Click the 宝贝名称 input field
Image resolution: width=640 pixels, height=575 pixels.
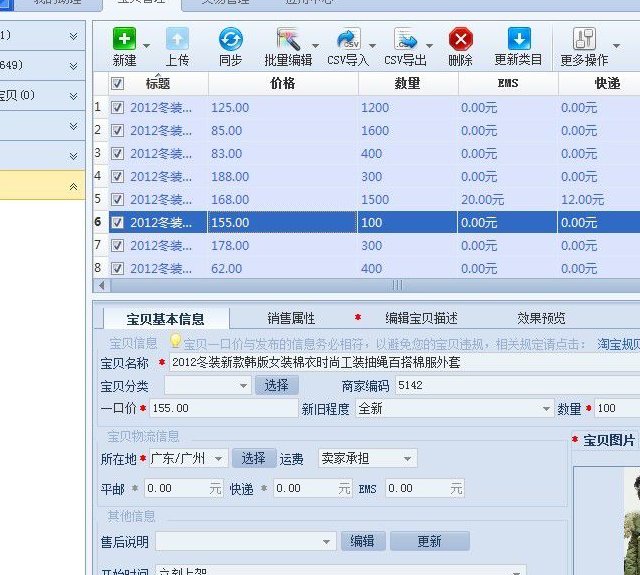point(404,362)
